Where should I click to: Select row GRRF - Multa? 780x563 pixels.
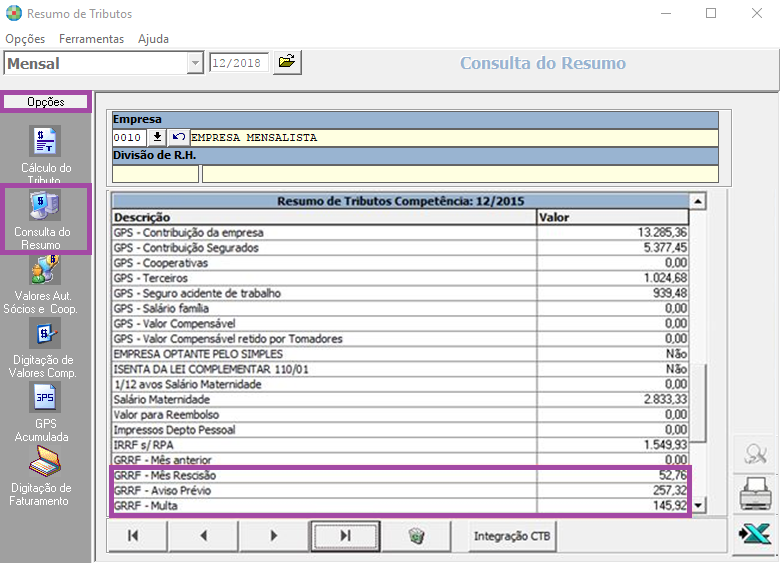point(400,505)
